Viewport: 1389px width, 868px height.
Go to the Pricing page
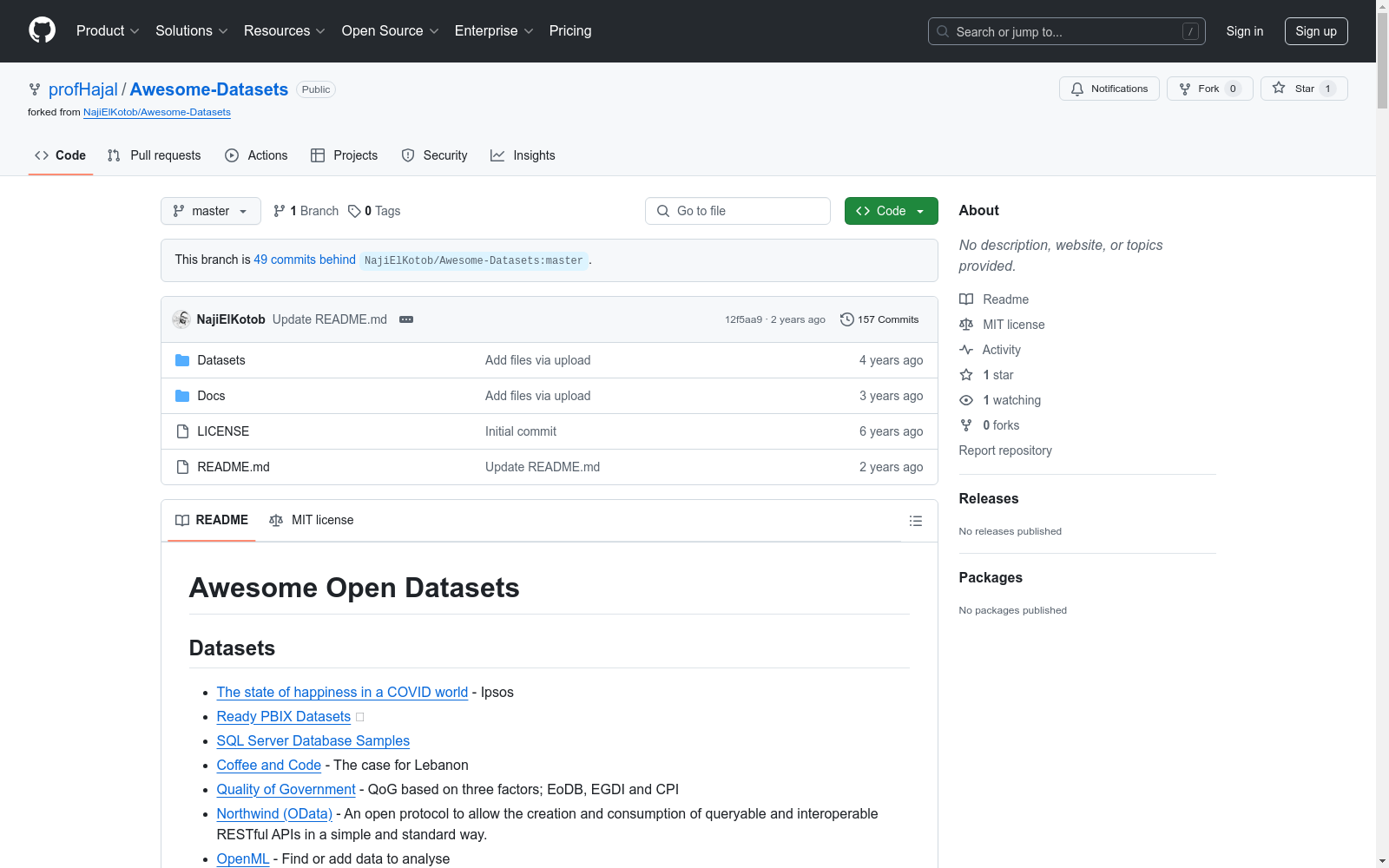click(x=570, y=31)
